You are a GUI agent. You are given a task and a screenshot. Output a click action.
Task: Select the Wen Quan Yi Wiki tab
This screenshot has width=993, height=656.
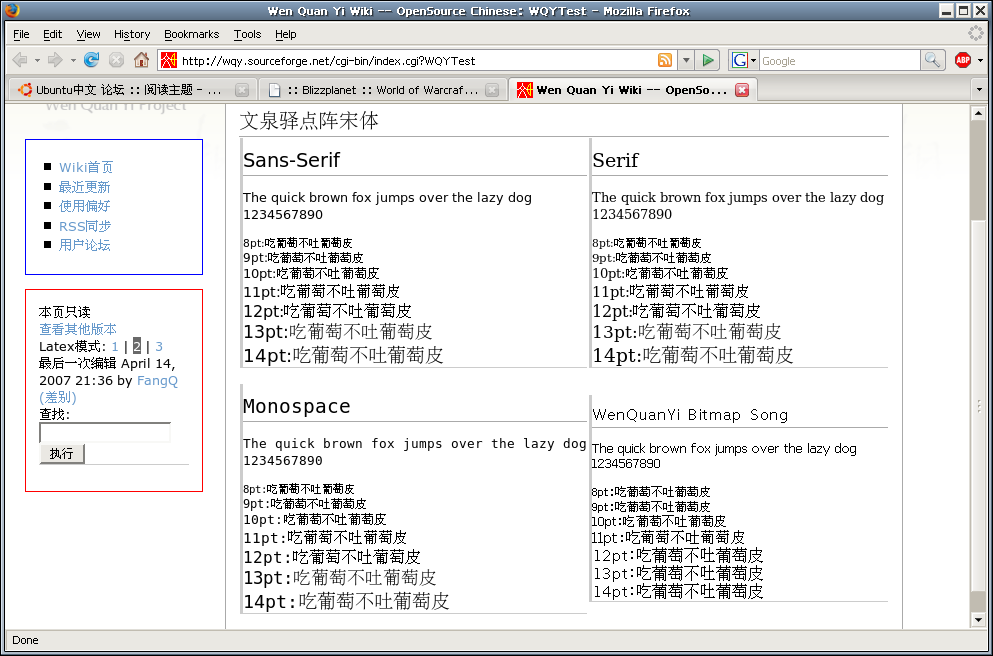pos(632,90)
